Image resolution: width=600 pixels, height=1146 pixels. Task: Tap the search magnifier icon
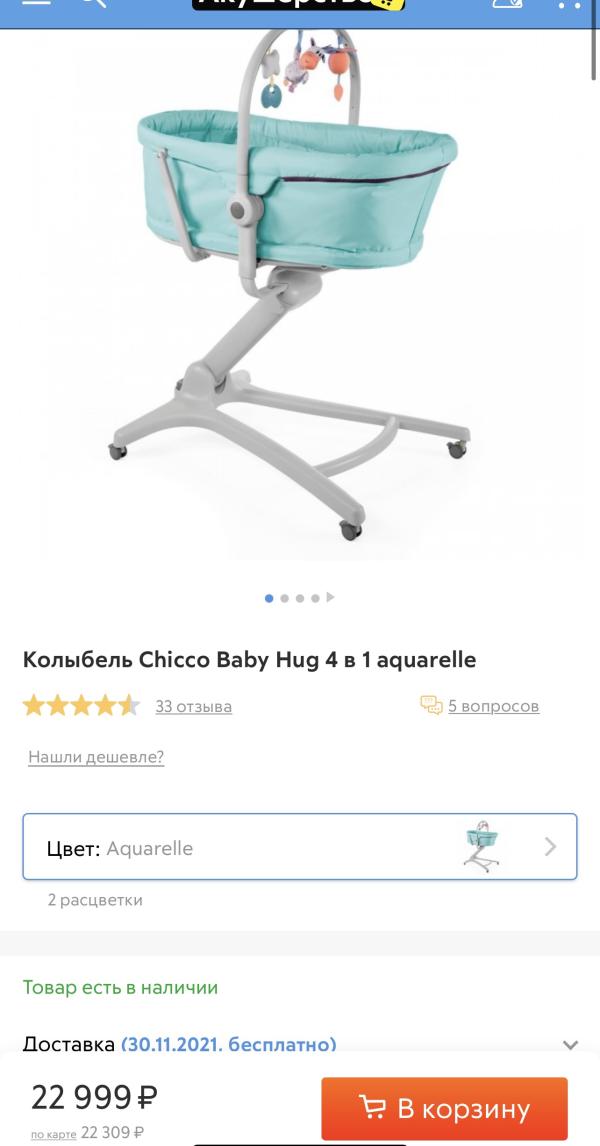point(93,3)
